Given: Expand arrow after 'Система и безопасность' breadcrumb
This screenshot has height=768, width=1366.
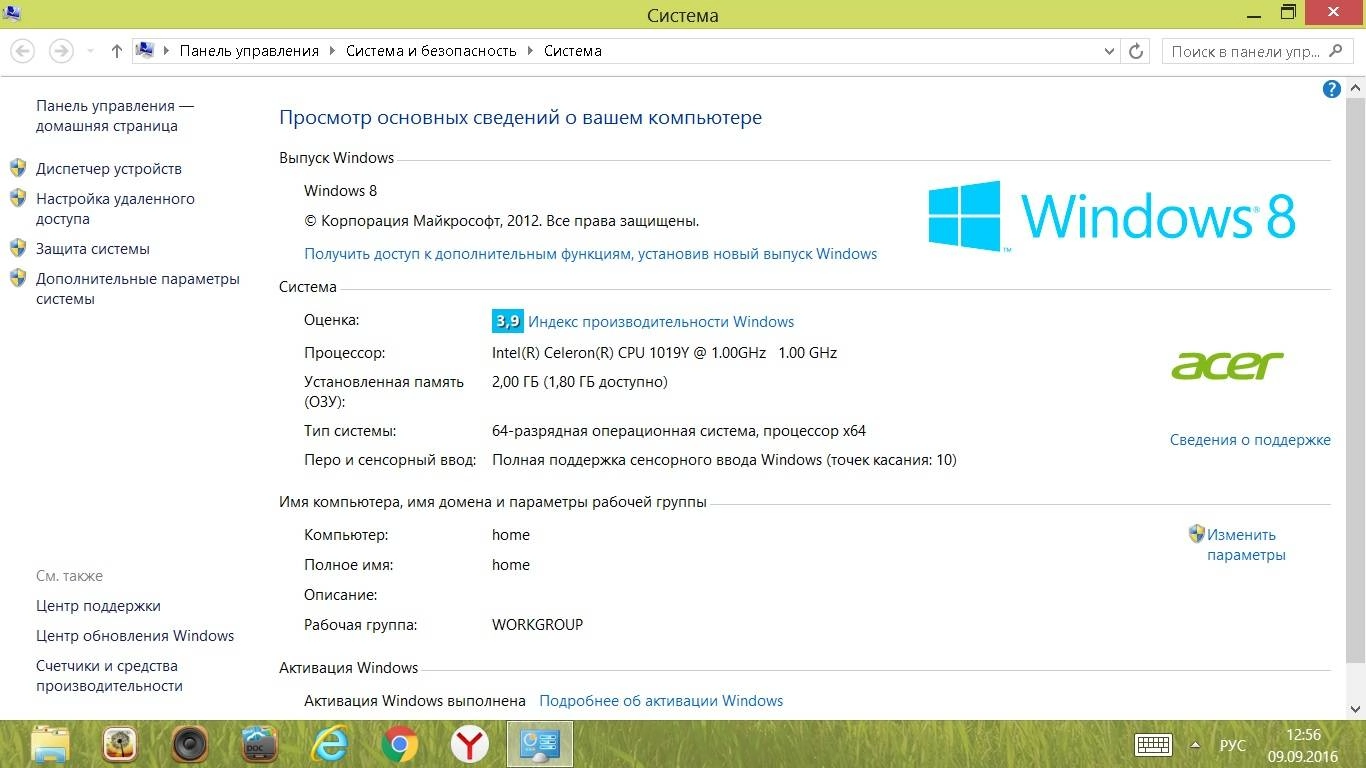Looking at the screenshot, I should [530, 51].
